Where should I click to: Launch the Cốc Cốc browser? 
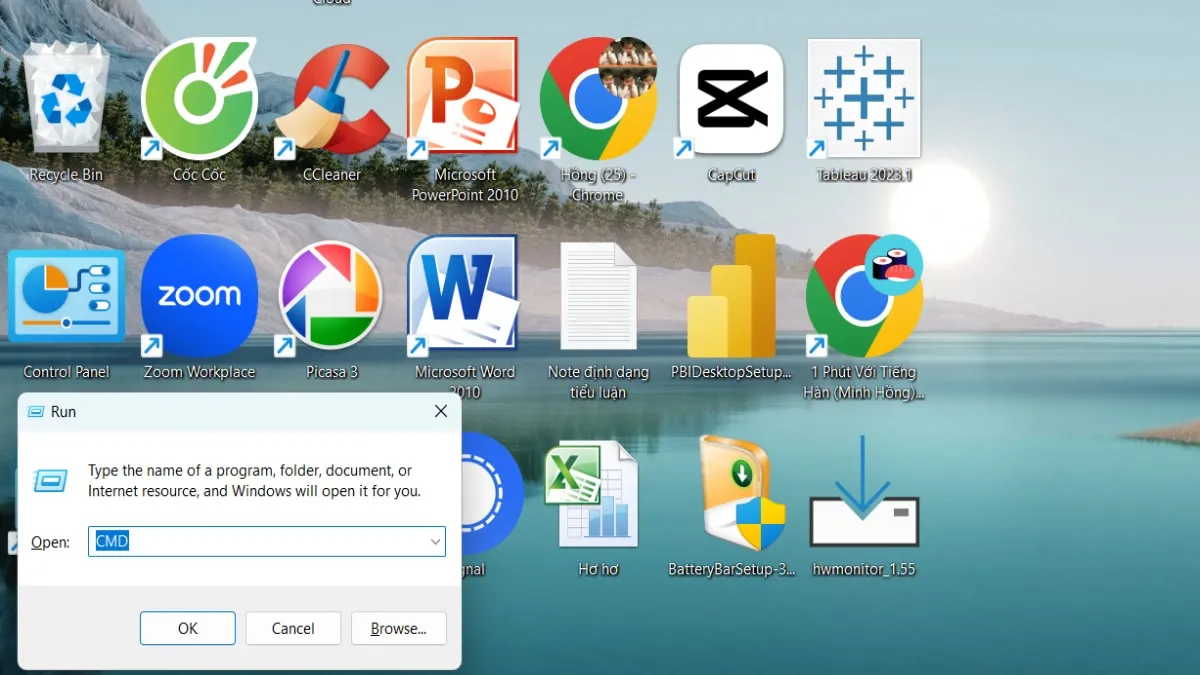coord(197,97)
